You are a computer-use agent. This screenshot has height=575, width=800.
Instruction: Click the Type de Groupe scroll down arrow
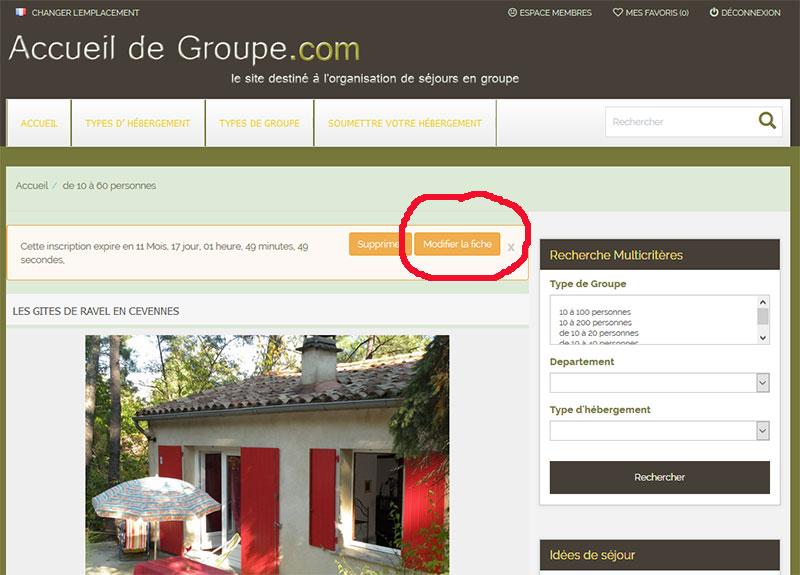pyautogui.click(x=763, y=338)
